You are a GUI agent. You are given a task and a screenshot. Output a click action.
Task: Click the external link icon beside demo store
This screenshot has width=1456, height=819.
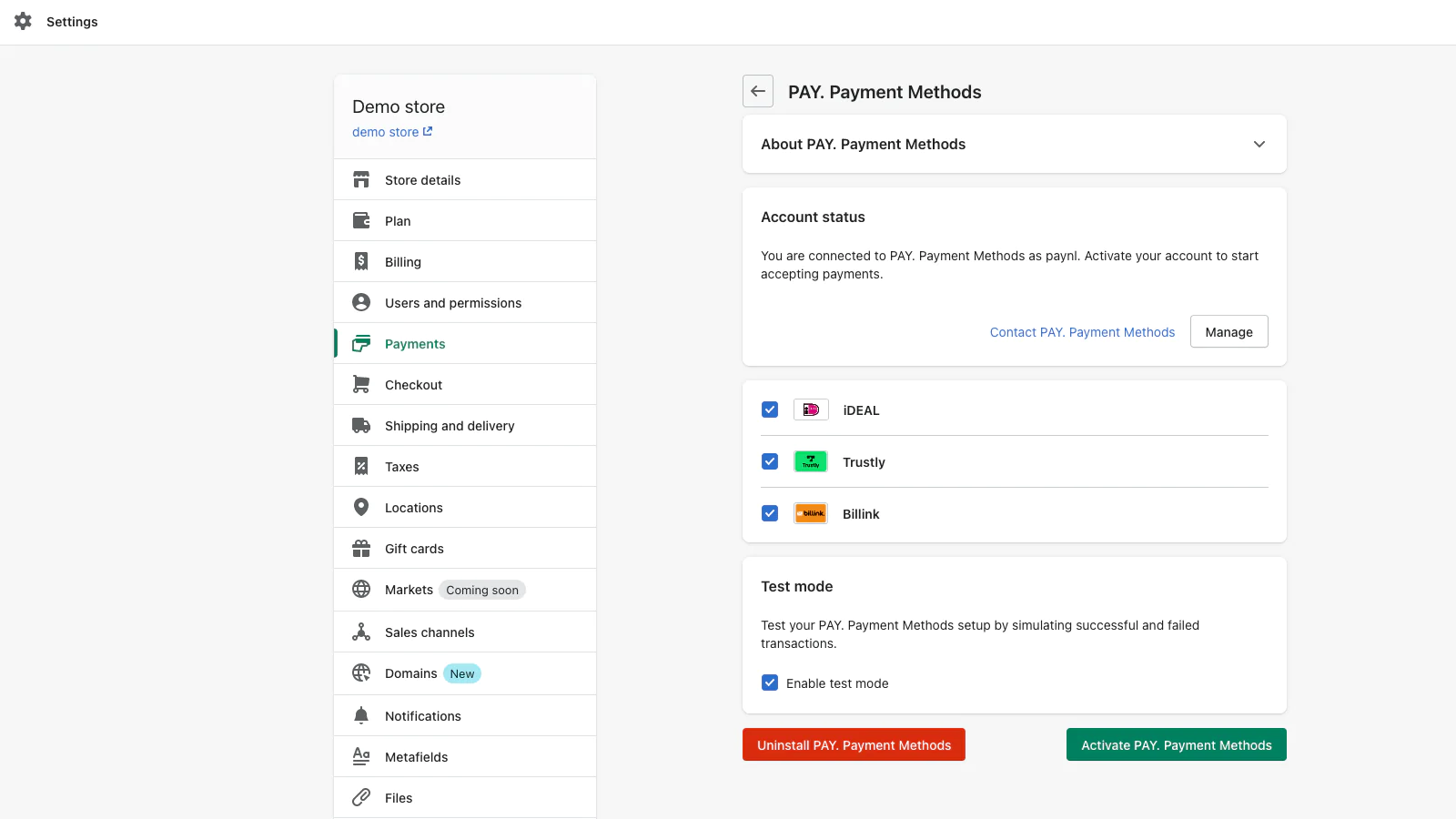428,131
